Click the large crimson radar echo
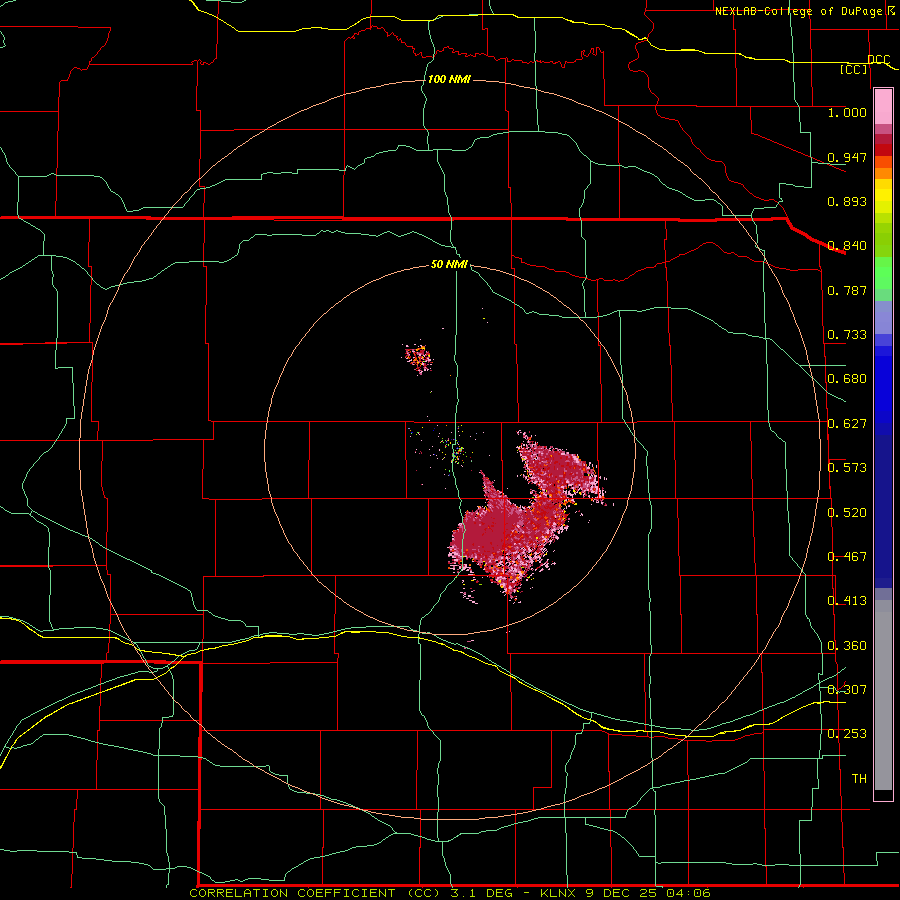Viewport: 900px width, 900px height. tap(525, 517)
